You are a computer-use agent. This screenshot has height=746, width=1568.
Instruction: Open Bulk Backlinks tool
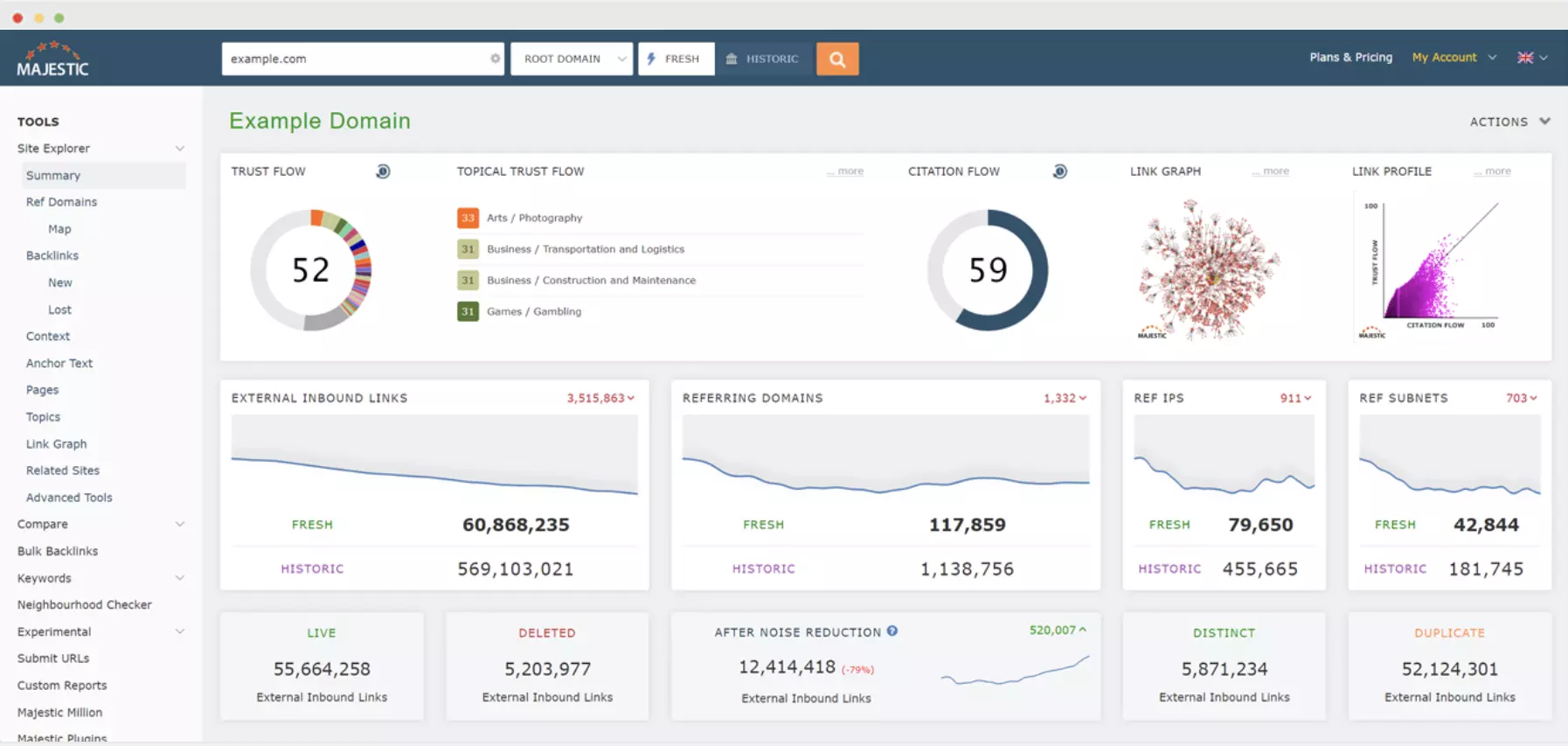pos(58,551)
